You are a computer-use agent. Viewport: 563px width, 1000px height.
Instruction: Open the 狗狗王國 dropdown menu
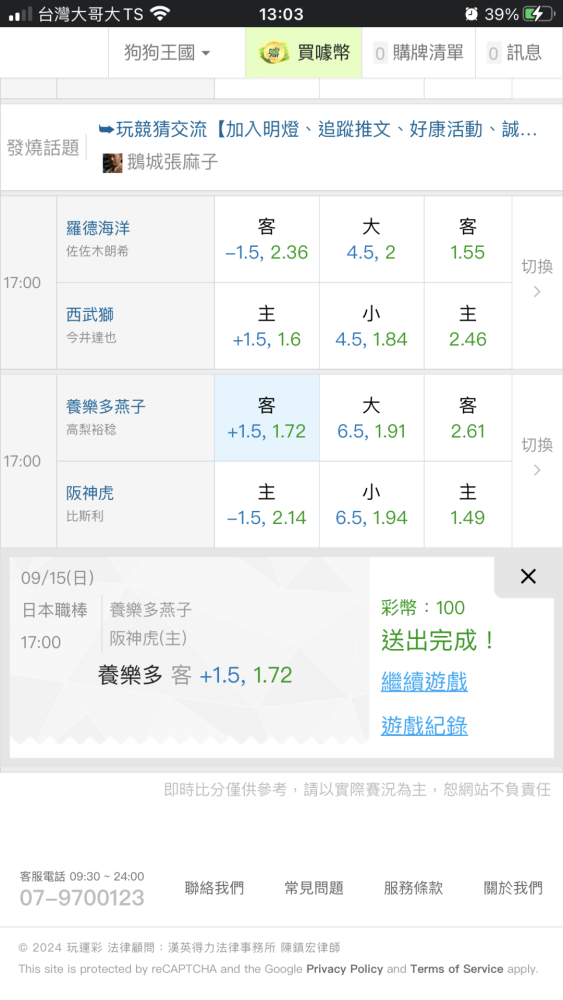167,53
